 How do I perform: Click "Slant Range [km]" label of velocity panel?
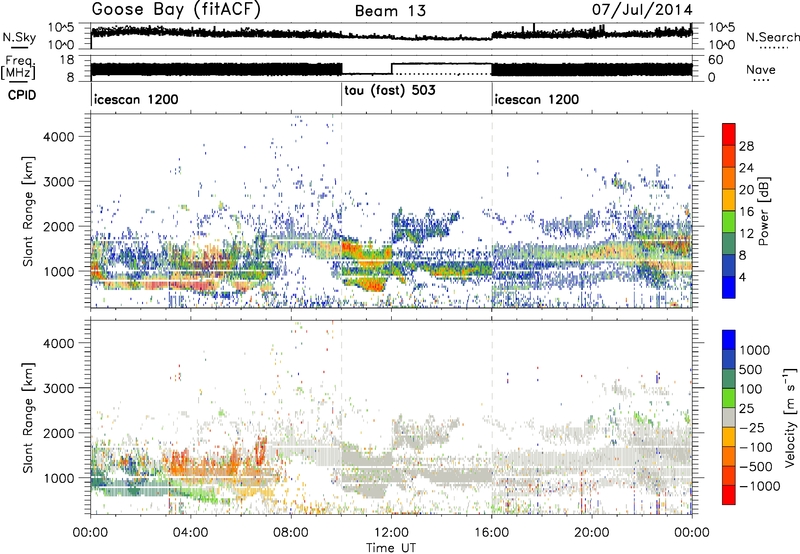[28, 417]
